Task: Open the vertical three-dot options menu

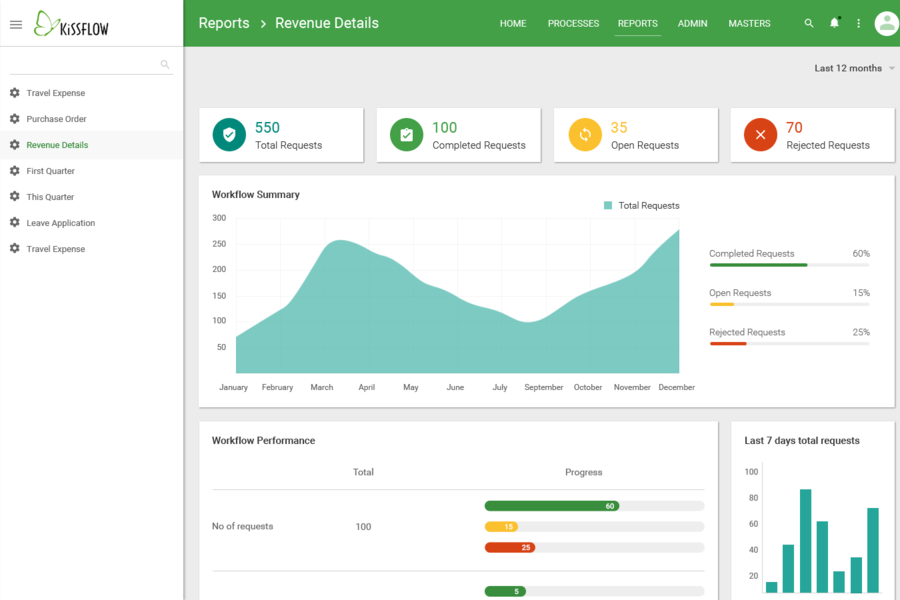Action: 858,23
